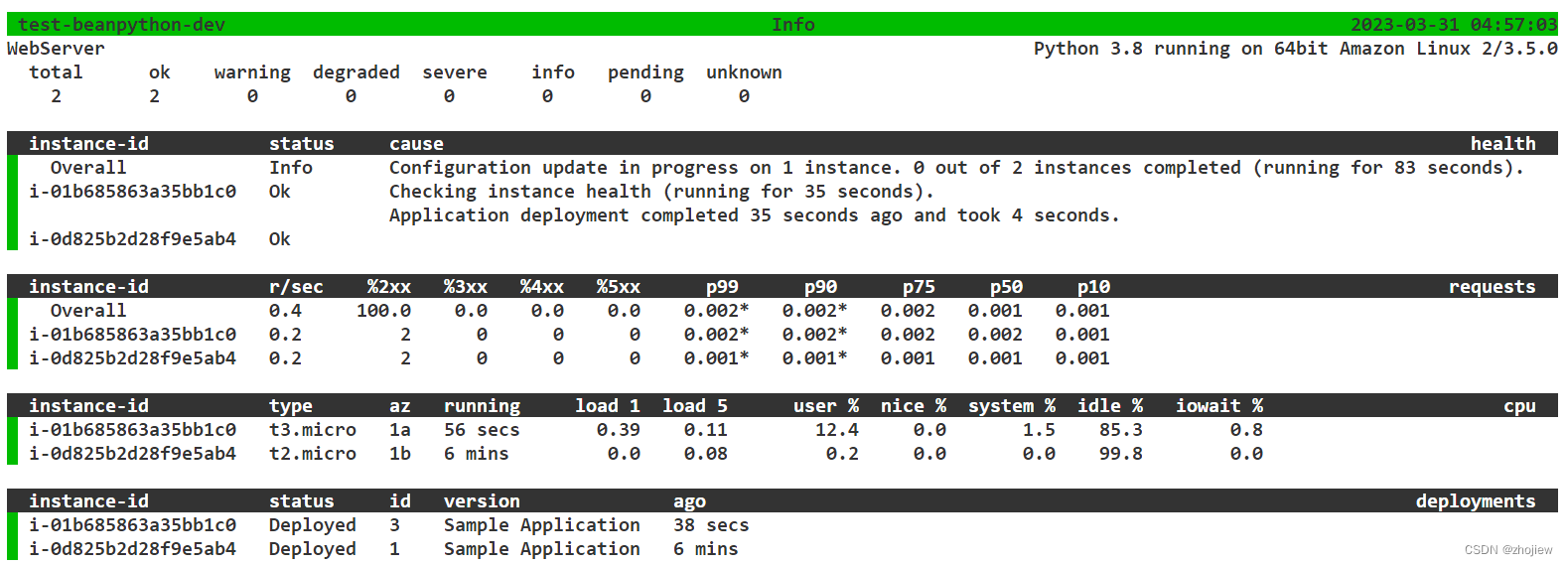
Task: Click instance i-0d825b2d28f9e5ab4 in the health table
Action: pos(132,239)
